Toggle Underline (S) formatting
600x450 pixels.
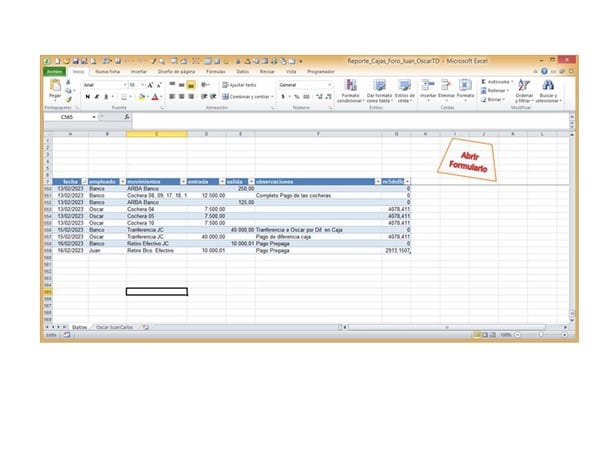106,97
